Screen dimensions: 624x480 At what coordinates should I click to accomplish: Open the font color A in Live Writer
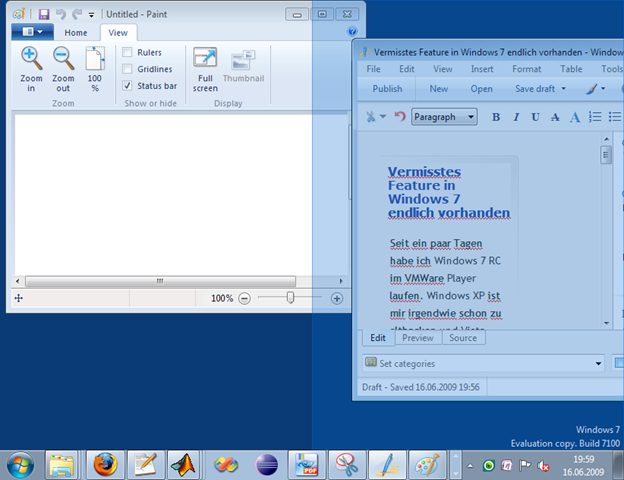574,117
